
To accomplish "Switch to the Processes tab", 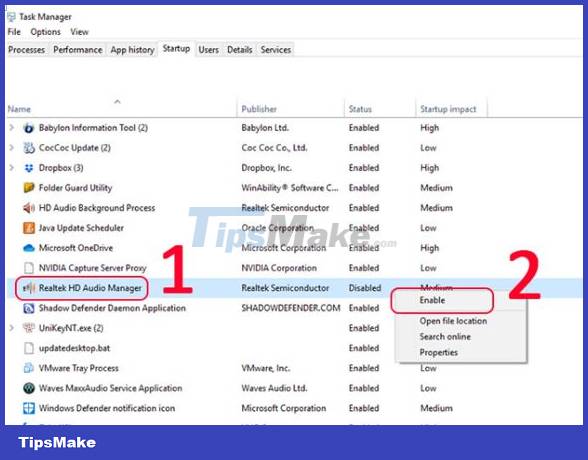I will tap(27, 50).
